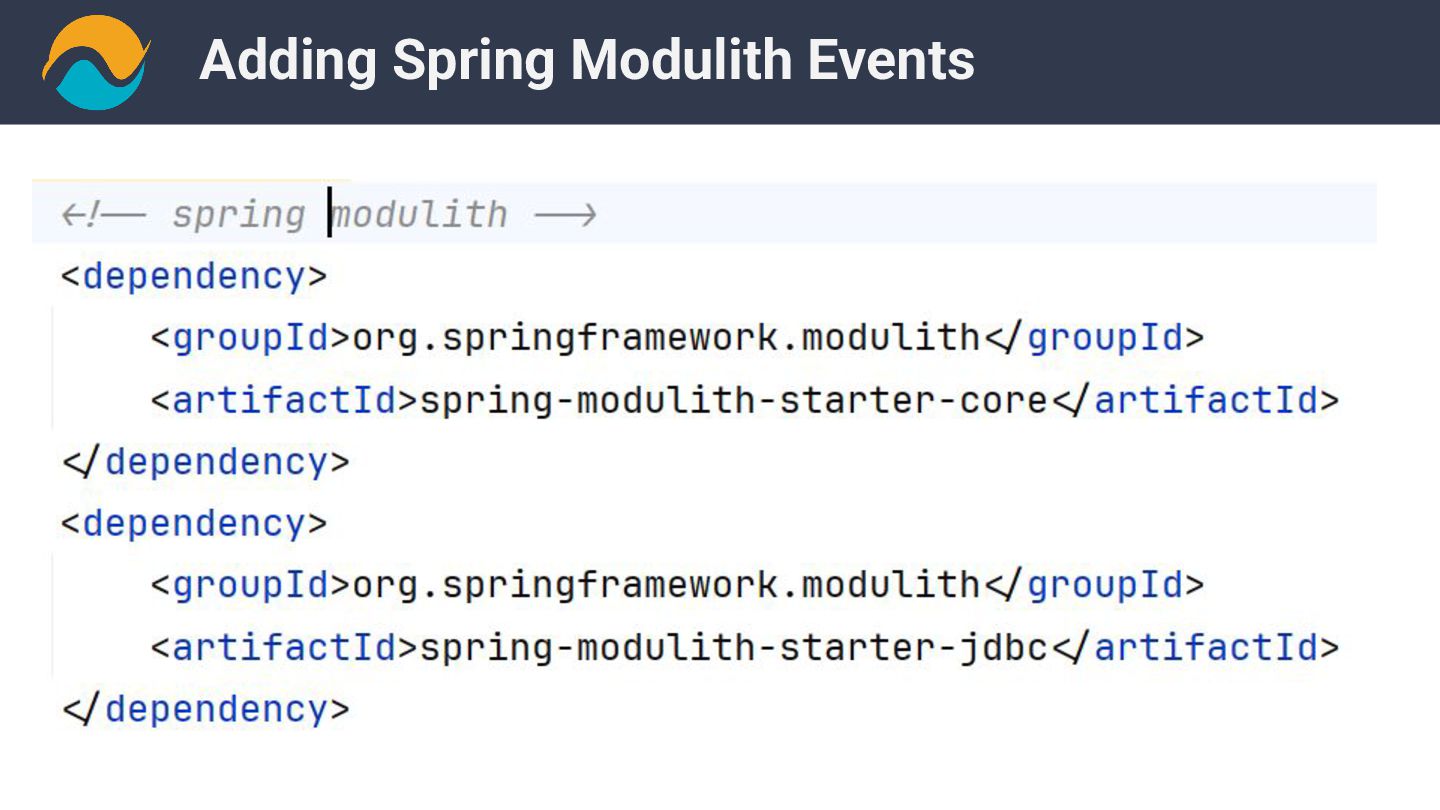The width and height of the screenshot is (1440, 810).
Task: Click first org.springframework.modulith group value
Action: point(666,338)
